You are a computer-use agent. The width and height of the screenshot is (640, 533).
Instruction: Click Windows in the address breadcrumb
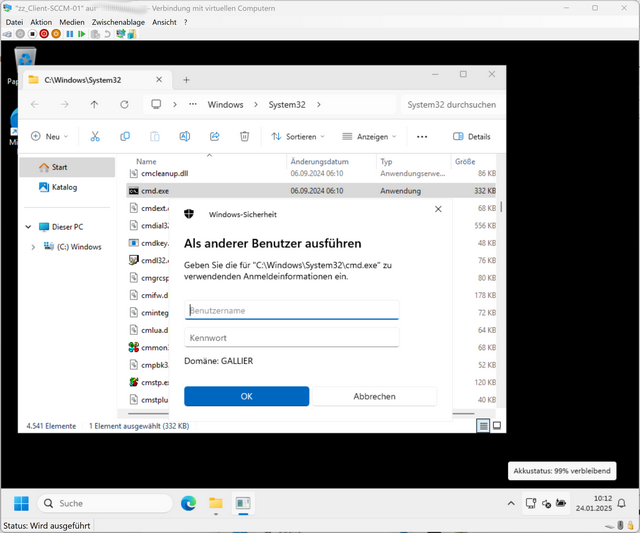tap(225, 104)
